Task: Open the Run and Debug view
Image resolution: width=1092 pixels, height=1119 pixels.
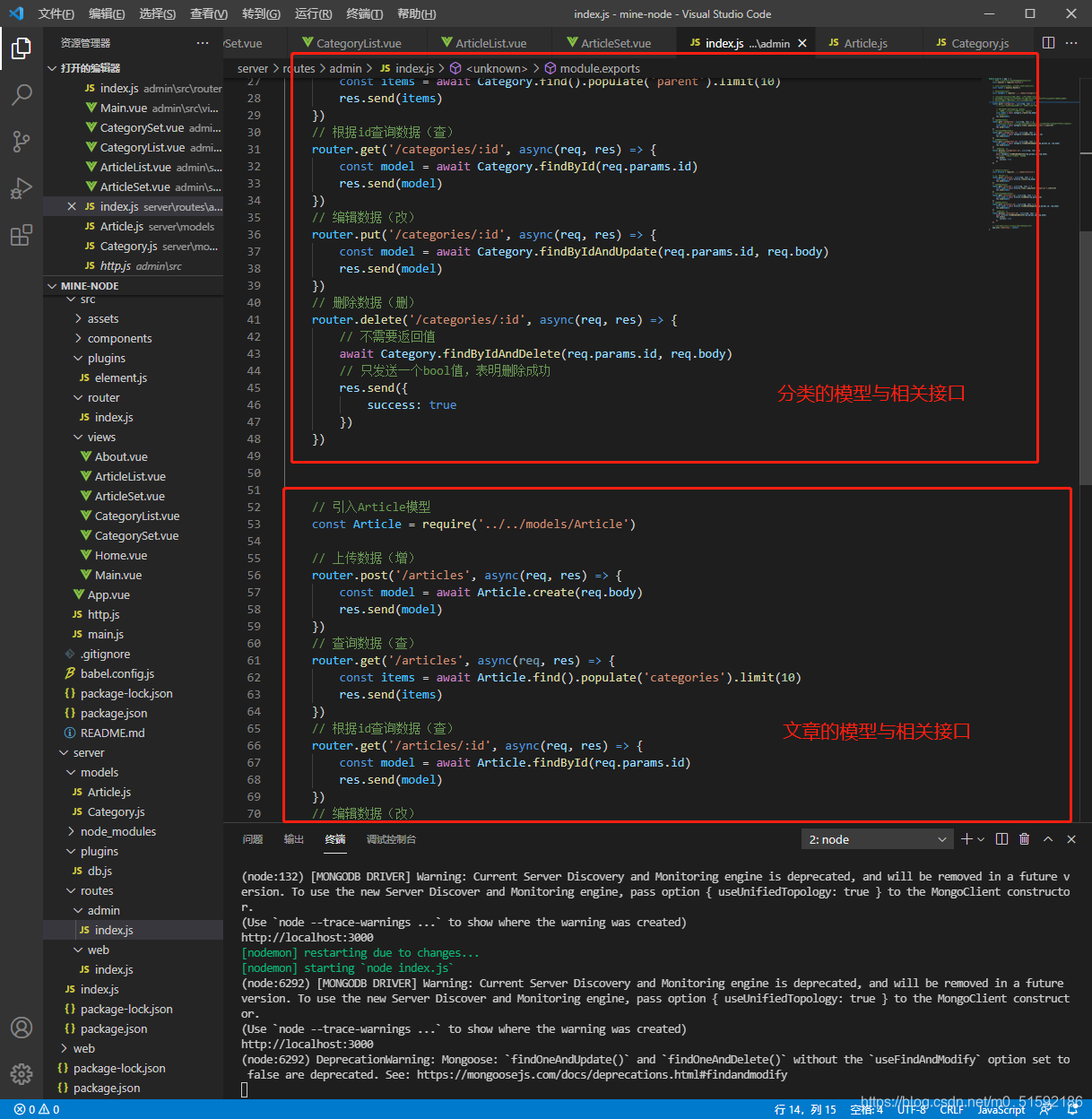Action: [22, 188]
